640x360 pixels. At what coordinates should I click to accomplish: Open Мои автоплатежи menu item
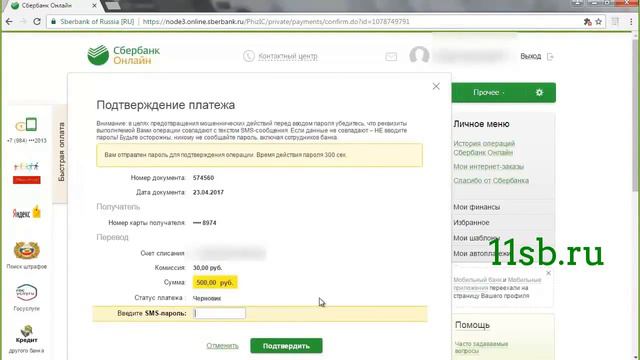481,253
